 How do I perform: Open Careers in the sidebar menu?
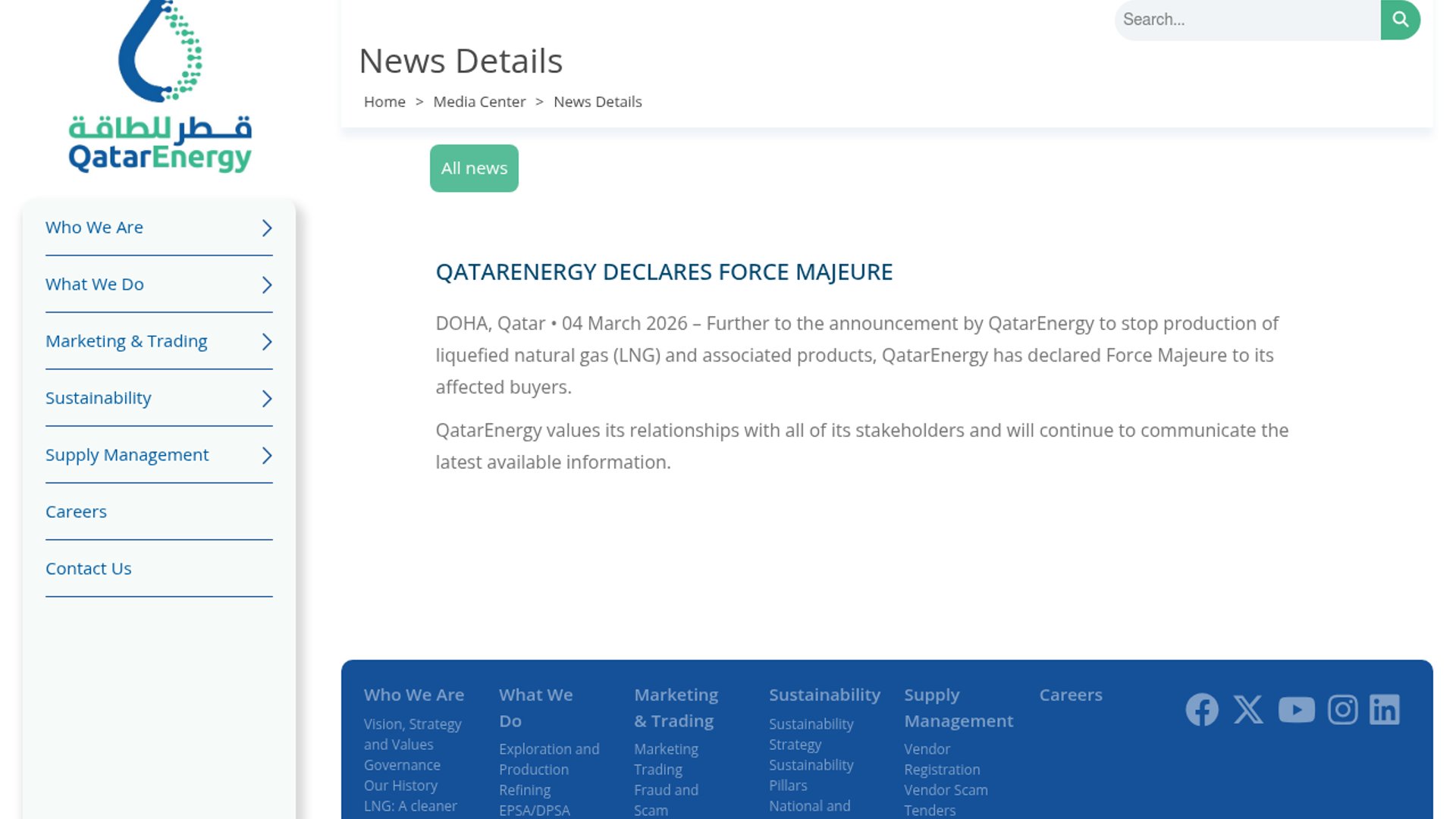coord(76,512)
